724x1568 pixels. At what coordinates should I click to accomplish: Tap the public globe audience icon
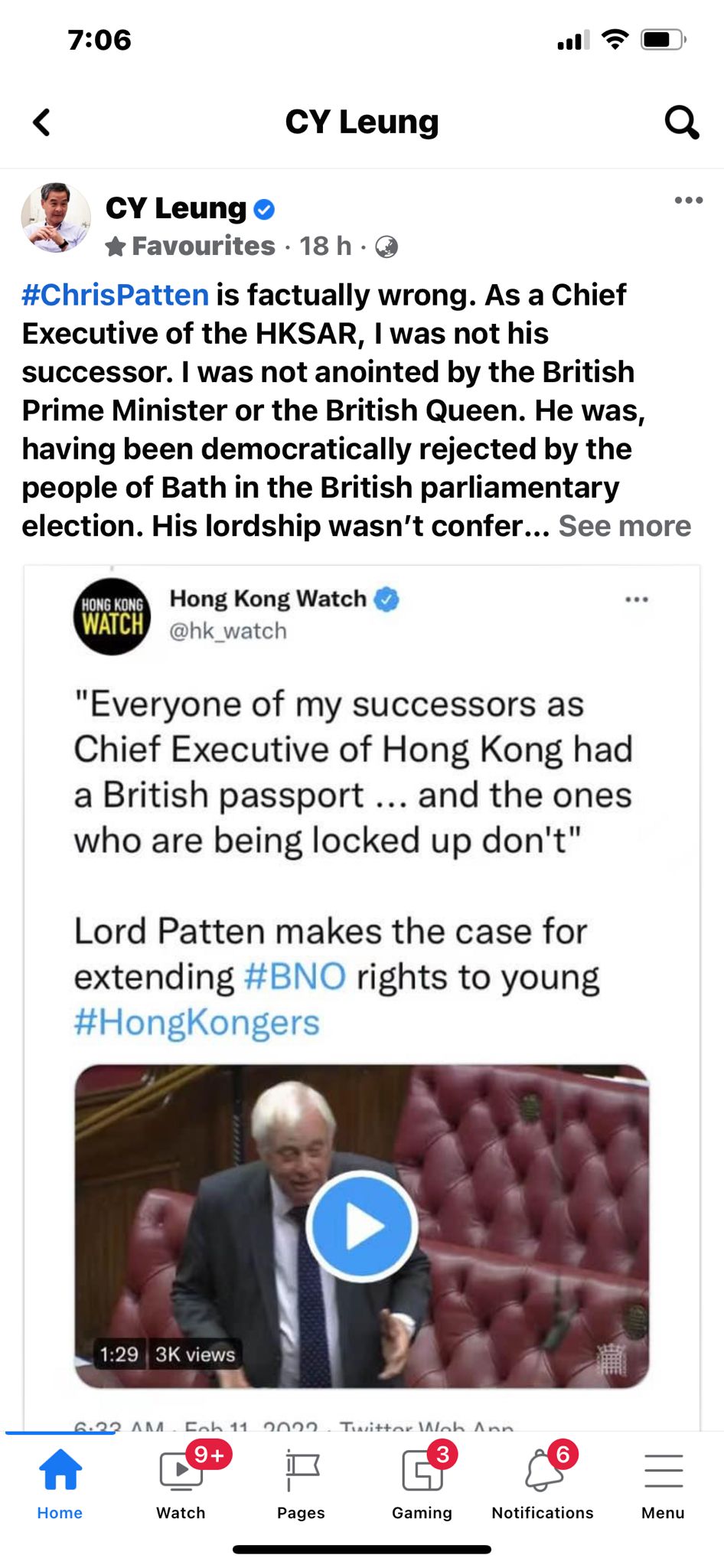click(386, 247)
